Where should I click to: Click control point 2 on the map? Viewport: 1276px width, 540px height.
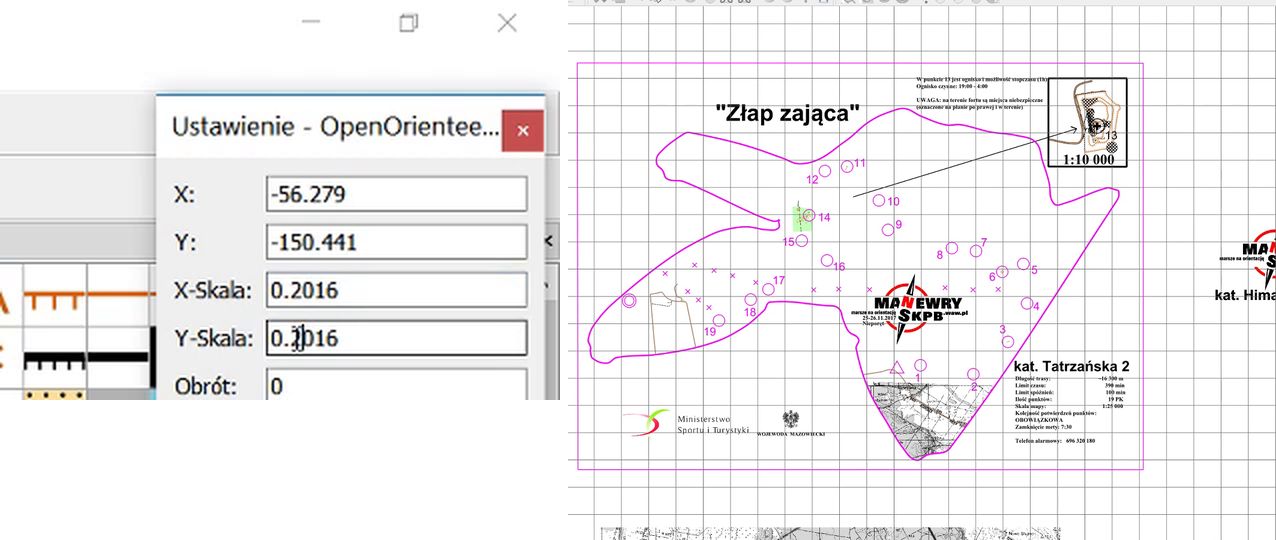973,374
